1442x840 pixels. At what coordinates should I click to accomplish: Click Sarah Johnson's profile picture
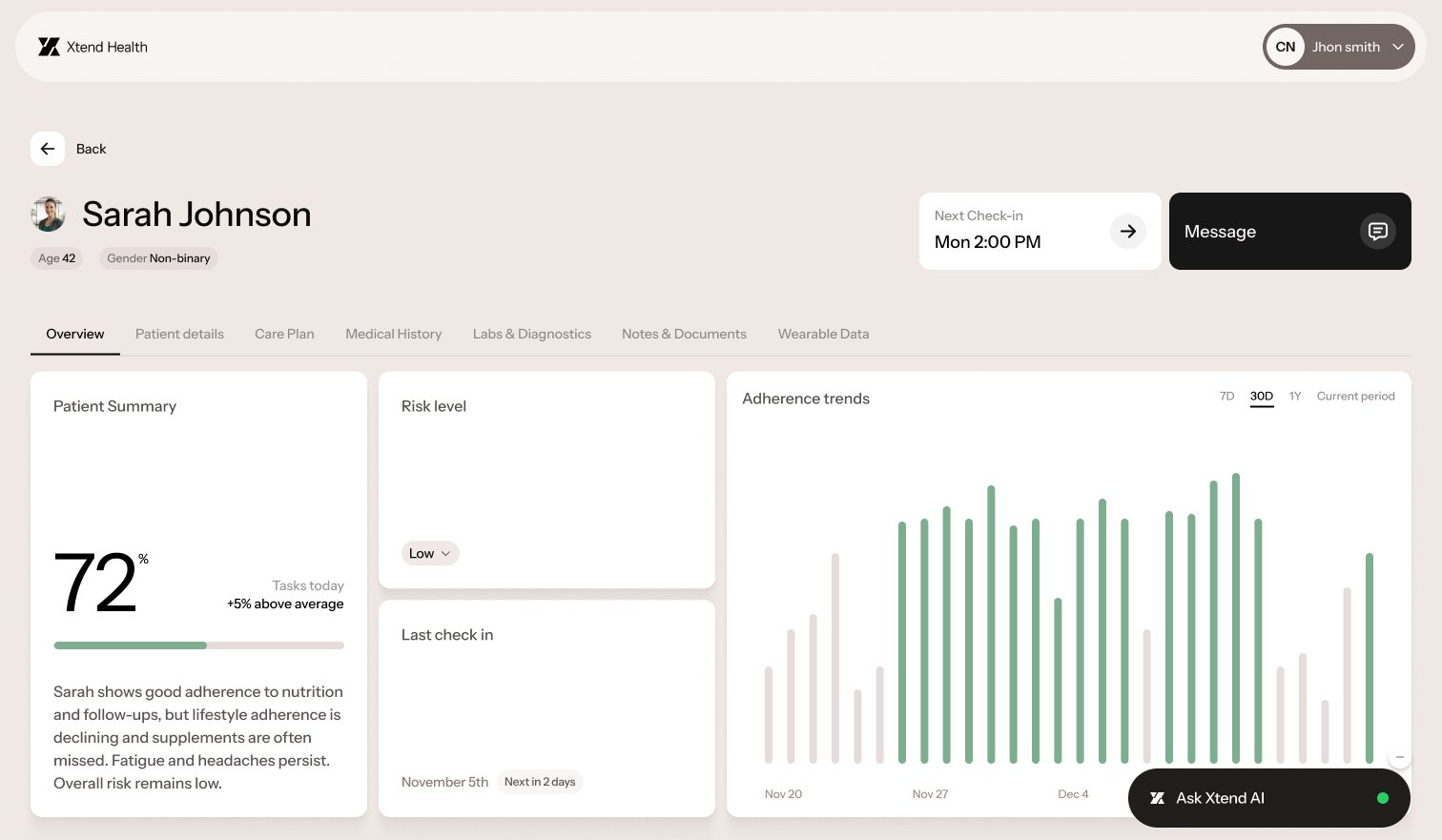49,214
